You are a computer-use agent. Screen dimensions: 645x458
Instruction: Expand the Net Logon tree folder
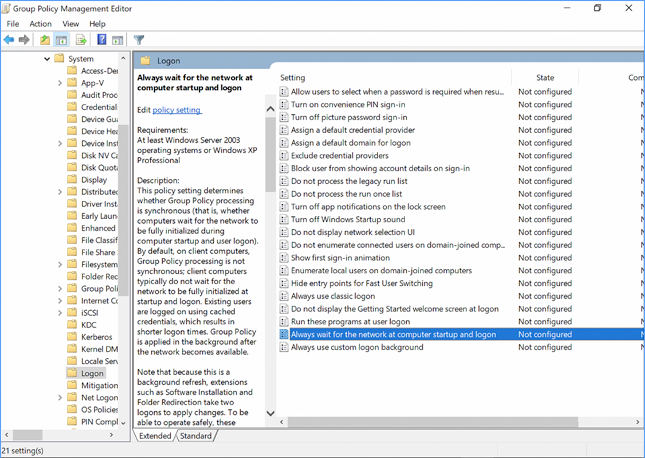pyautogui.click(x=60, y=397)
